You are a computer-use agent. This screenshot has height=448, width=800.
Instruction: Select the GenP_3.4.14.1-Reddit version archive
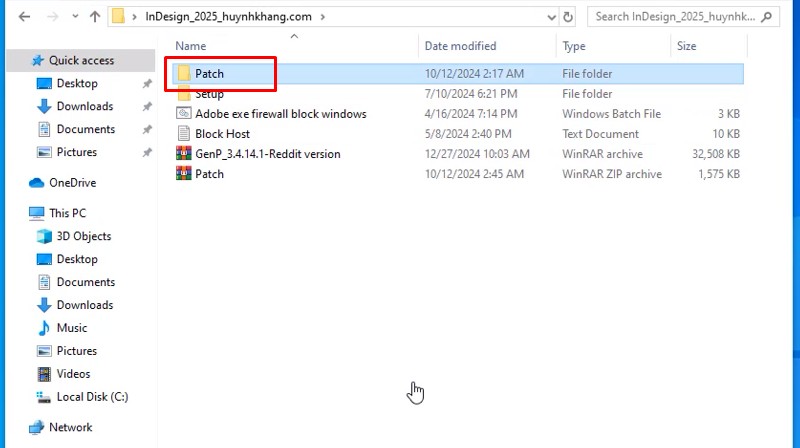coord(267,154)
